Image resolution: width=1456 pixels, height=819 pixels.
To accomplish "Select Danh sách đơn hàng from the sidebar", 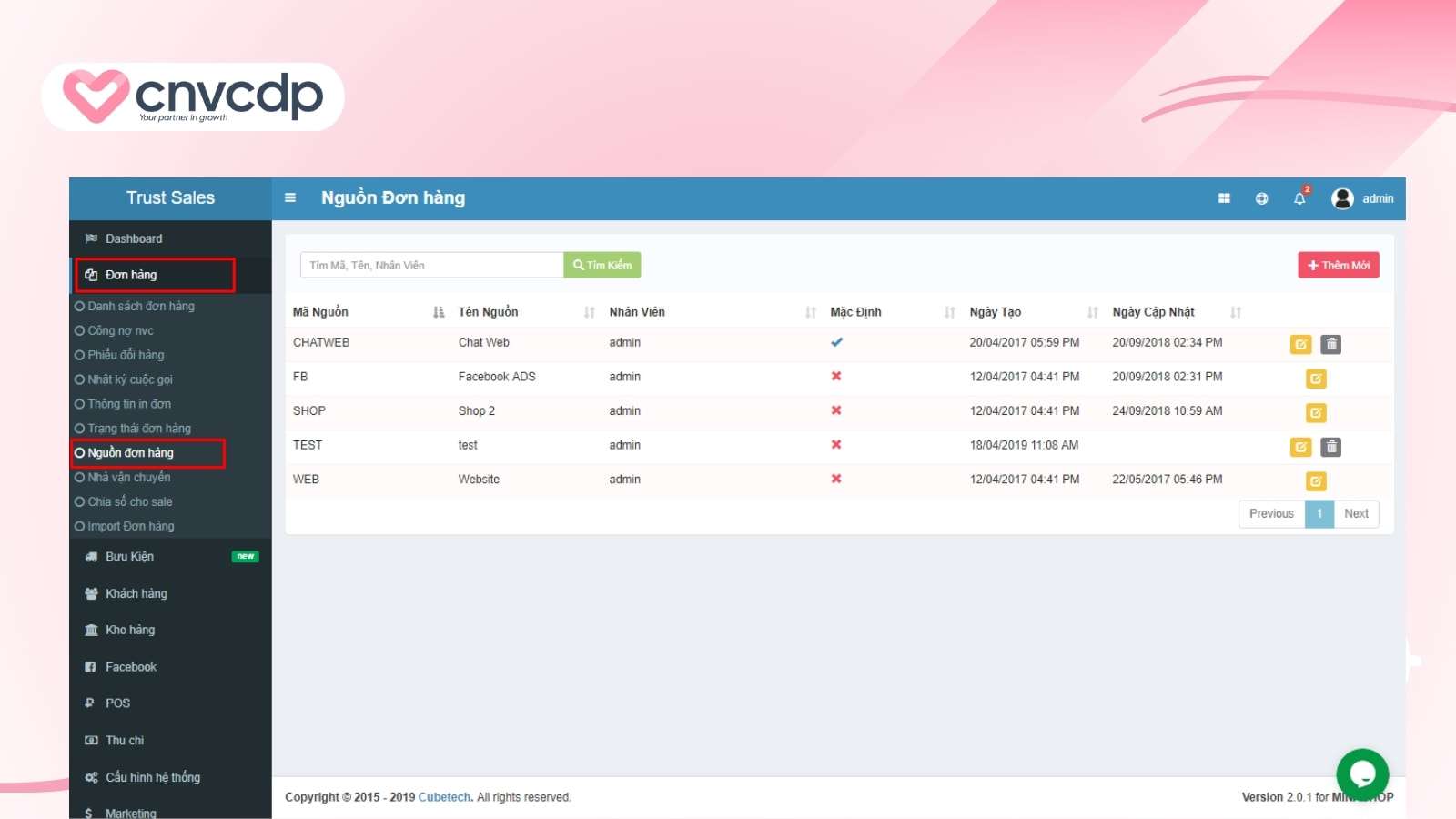I will pos(141,306).
